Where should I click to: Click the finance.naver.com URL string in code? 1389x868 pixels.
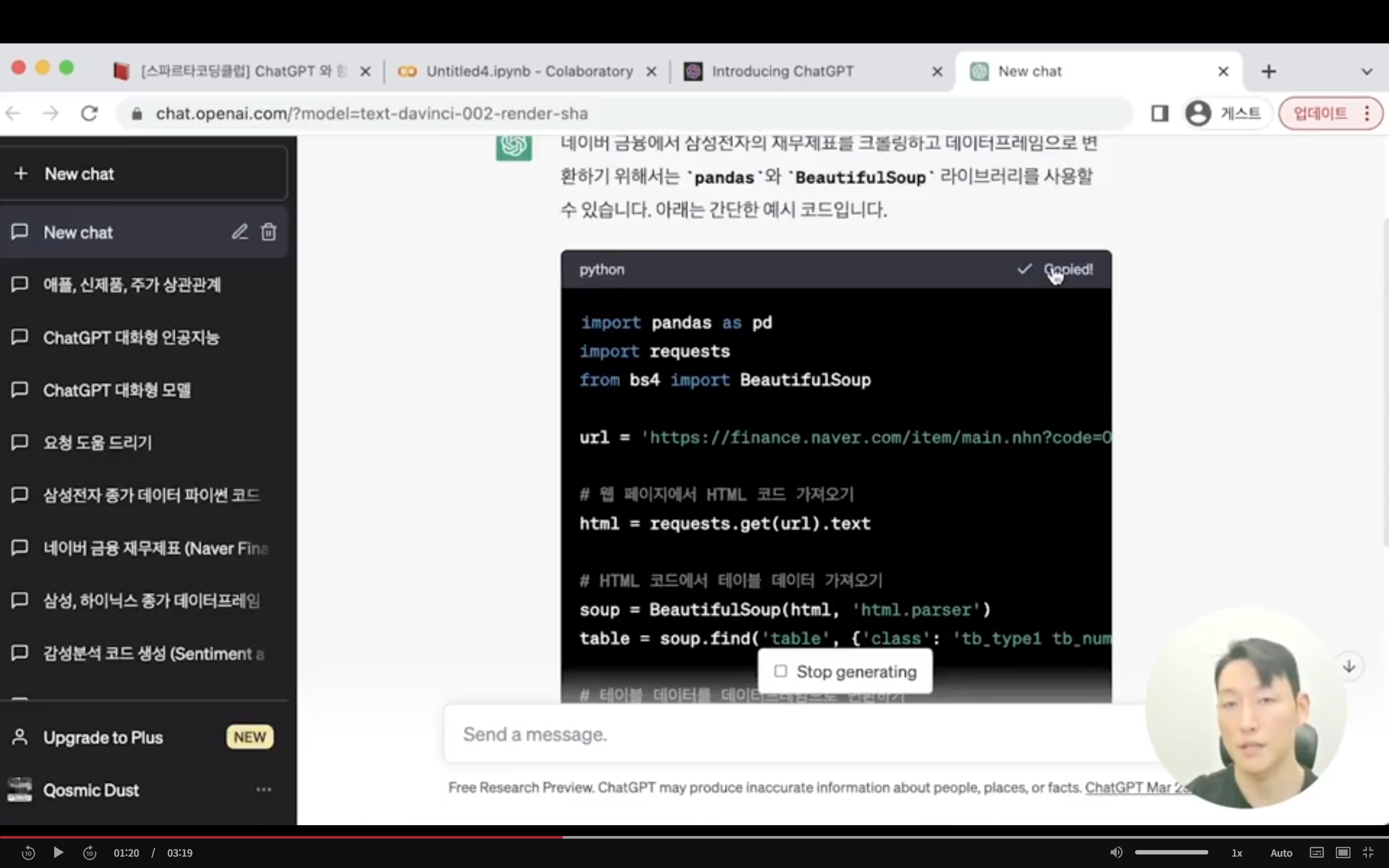click(x=876, y=437)
